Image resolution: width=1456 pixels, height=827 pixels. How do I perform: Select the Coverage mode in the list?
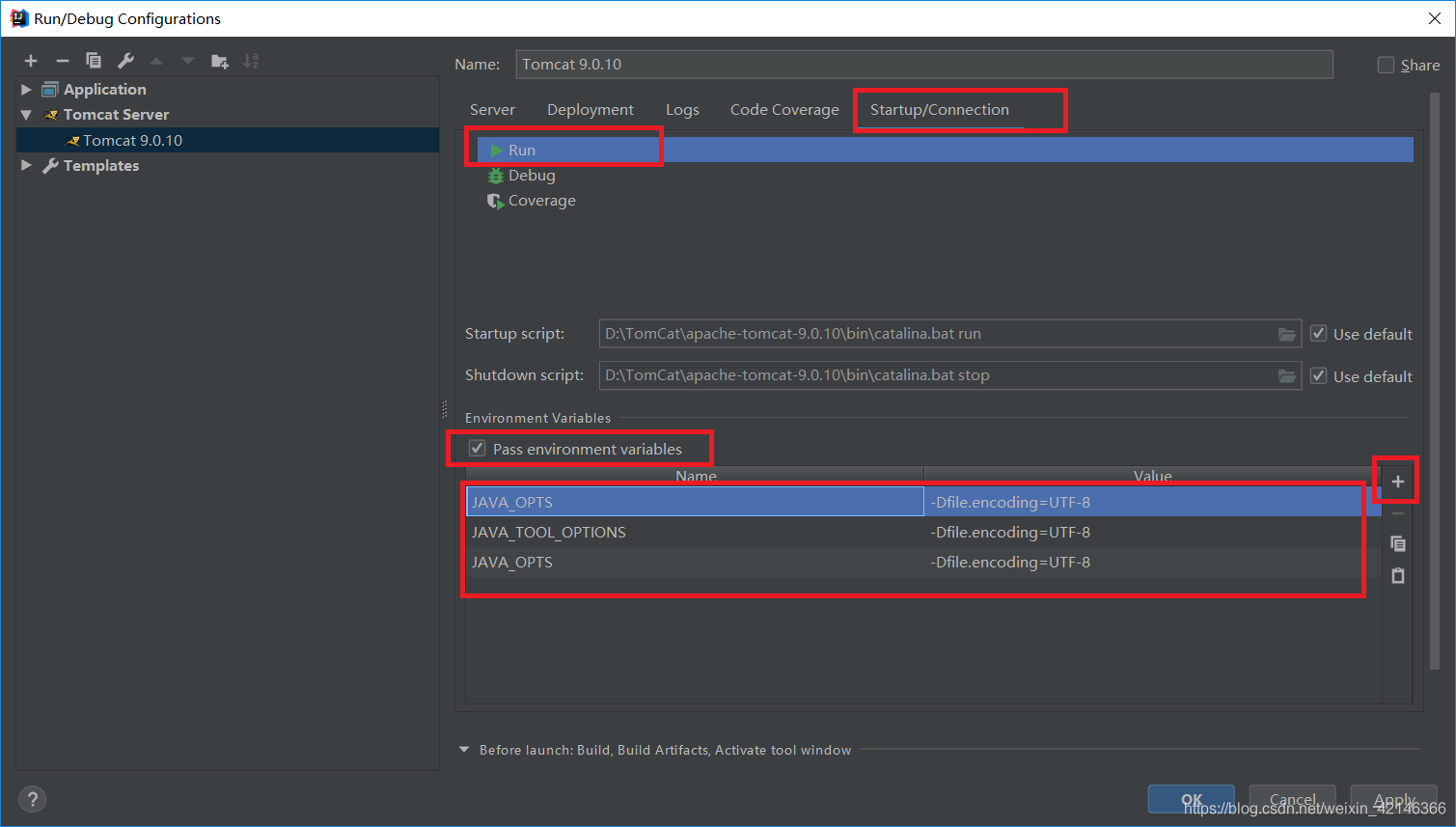(x=532, y=201)
